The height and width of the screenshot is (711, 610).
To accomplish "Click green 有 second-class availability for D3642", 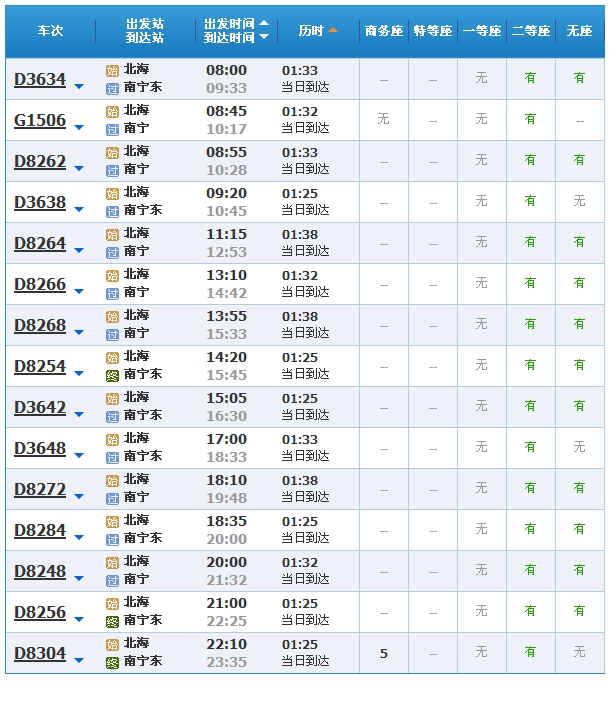I will point(530,406).
